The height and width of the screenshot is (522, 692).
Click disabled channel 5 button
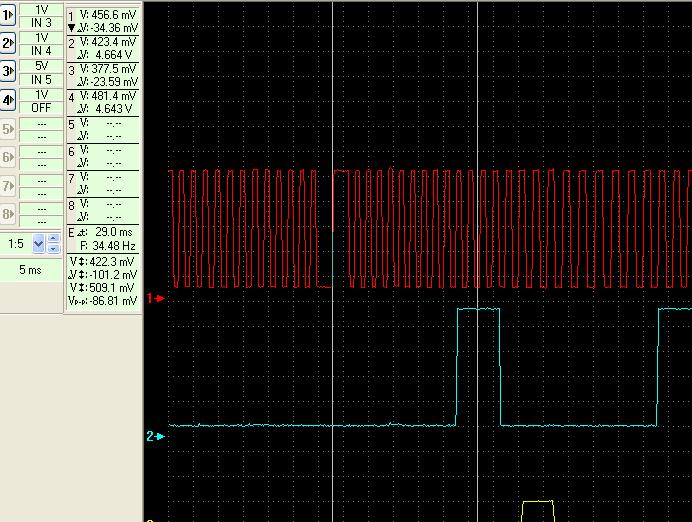8,129
